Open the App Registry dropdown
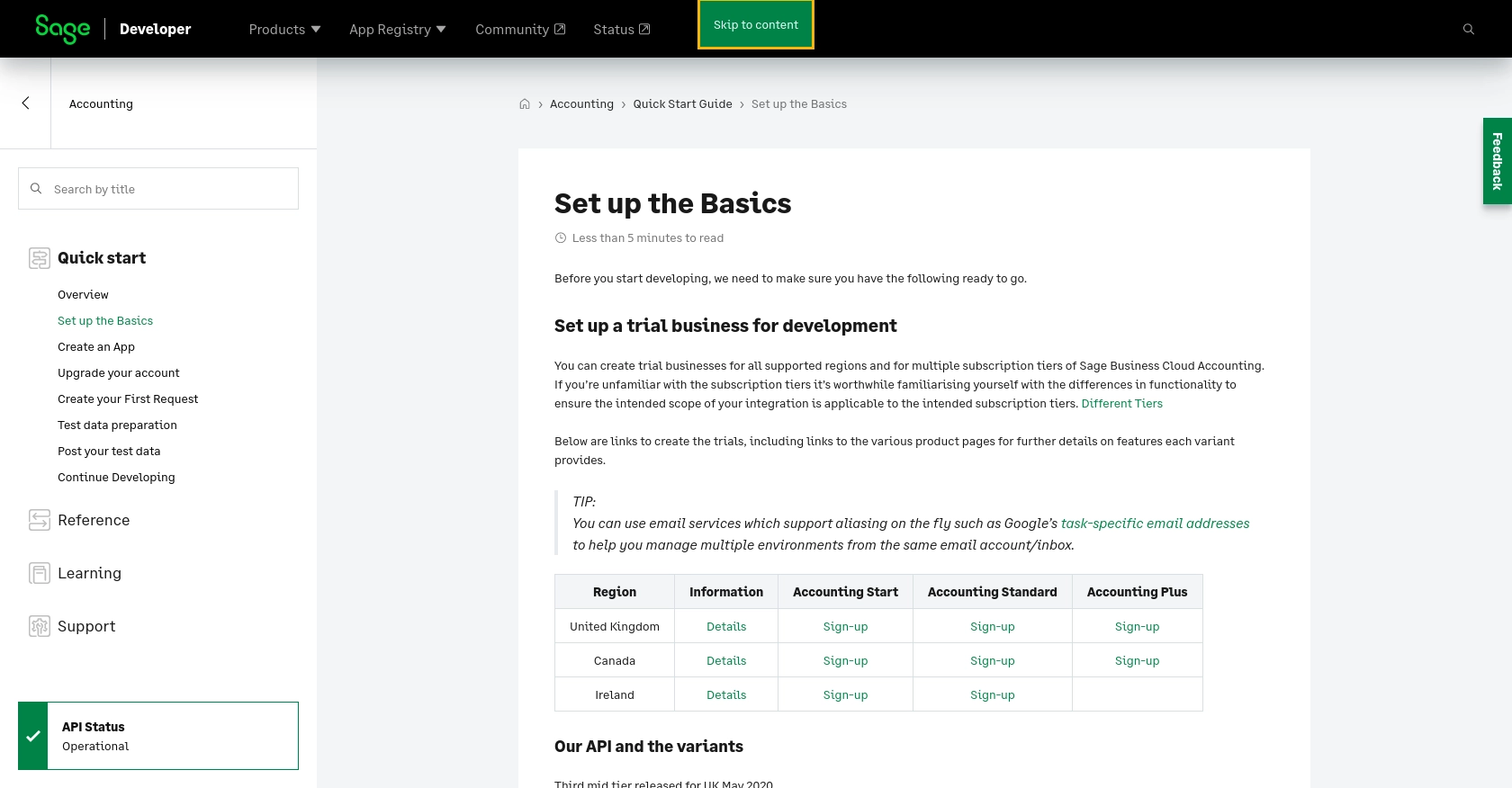Viewport: 1512px width, 788px height. pos(398,30)
